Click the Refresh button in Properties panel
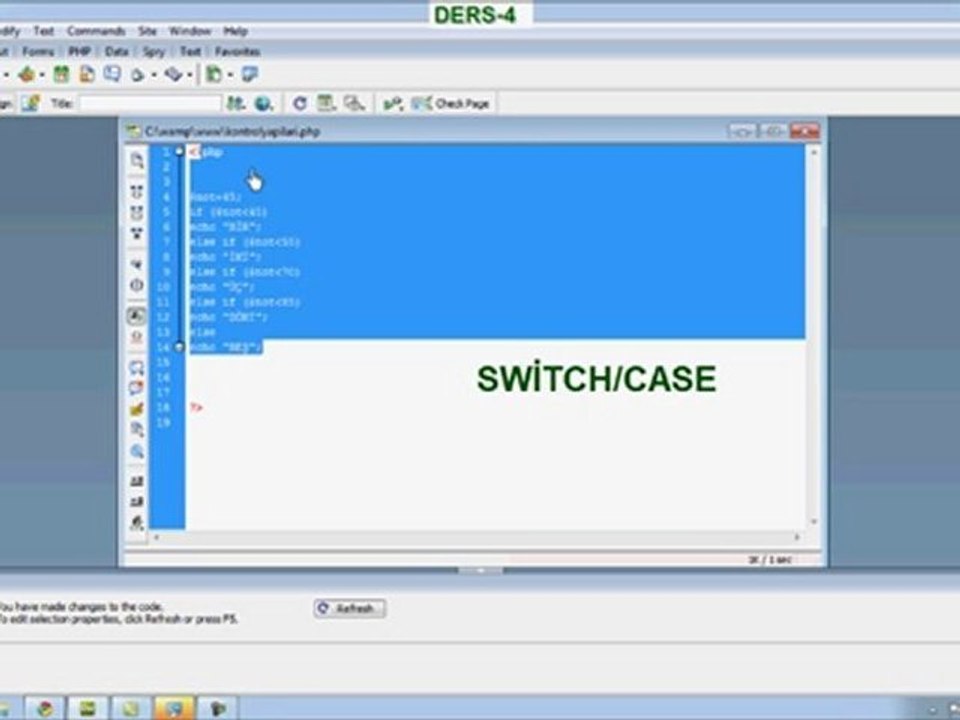The width and height of the screenshot is (960, 720). [350, 608]
